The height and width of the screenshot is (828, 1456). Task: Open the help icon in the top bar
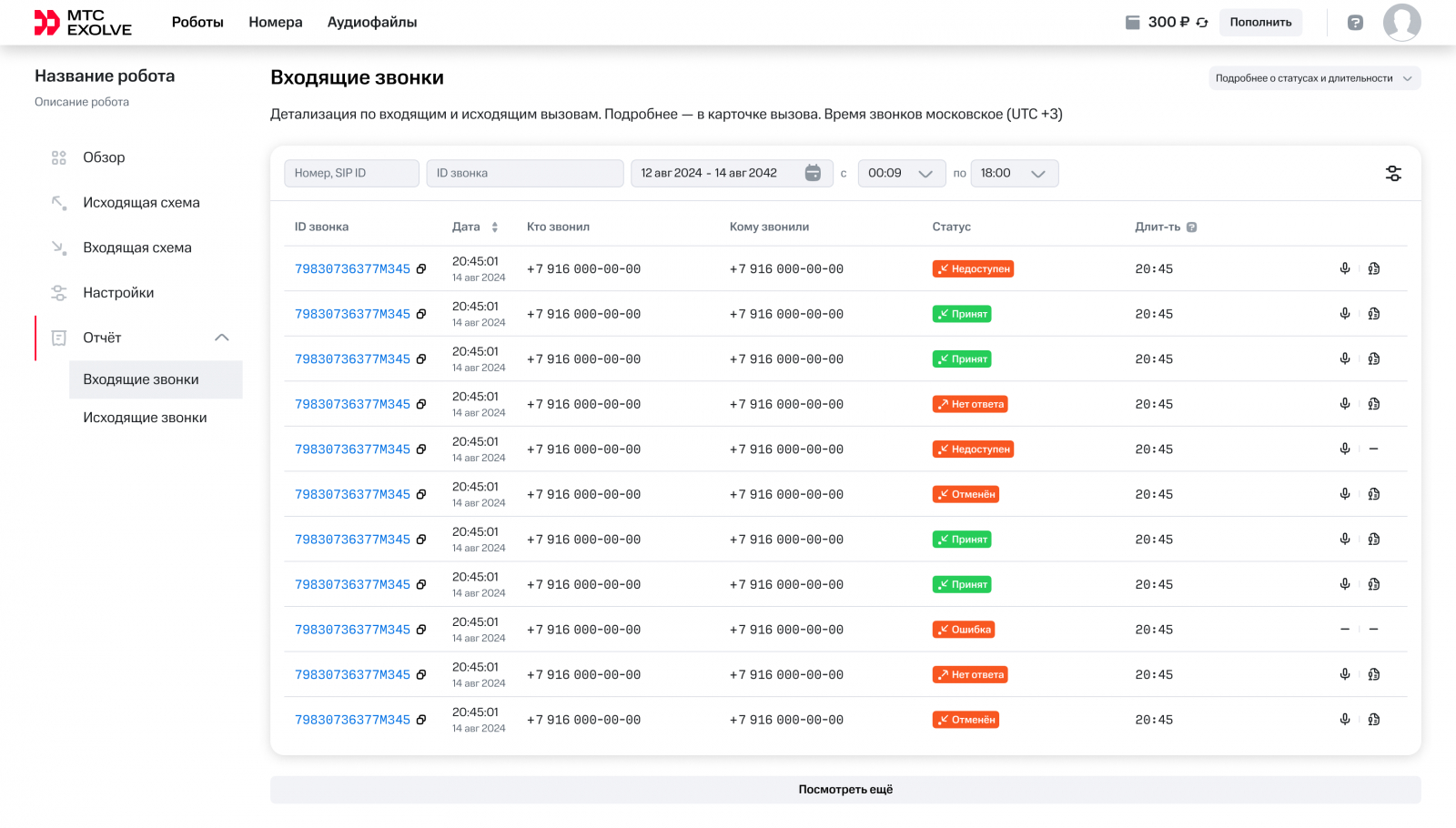(1355, 22)
